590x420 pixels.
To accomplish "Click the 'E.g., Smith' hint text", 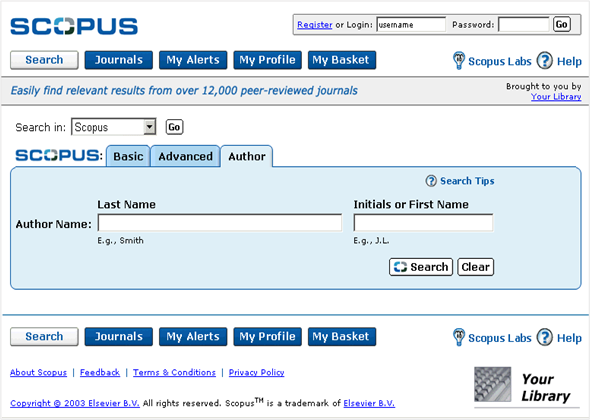I will (x=120, y=240).
